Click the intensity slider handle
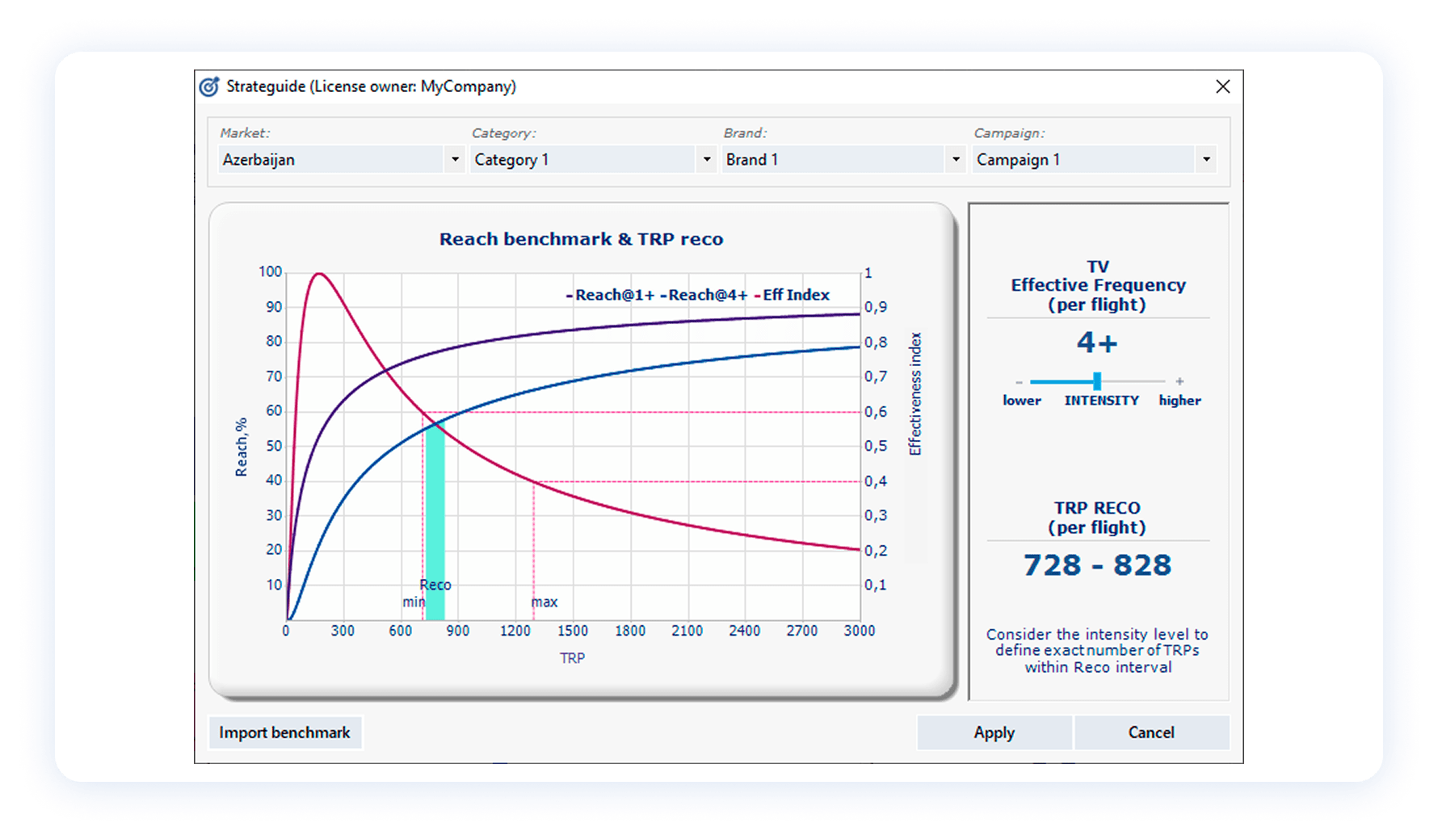The height and width of the screenshot is (840, 1438). [x=1097, y=380]
